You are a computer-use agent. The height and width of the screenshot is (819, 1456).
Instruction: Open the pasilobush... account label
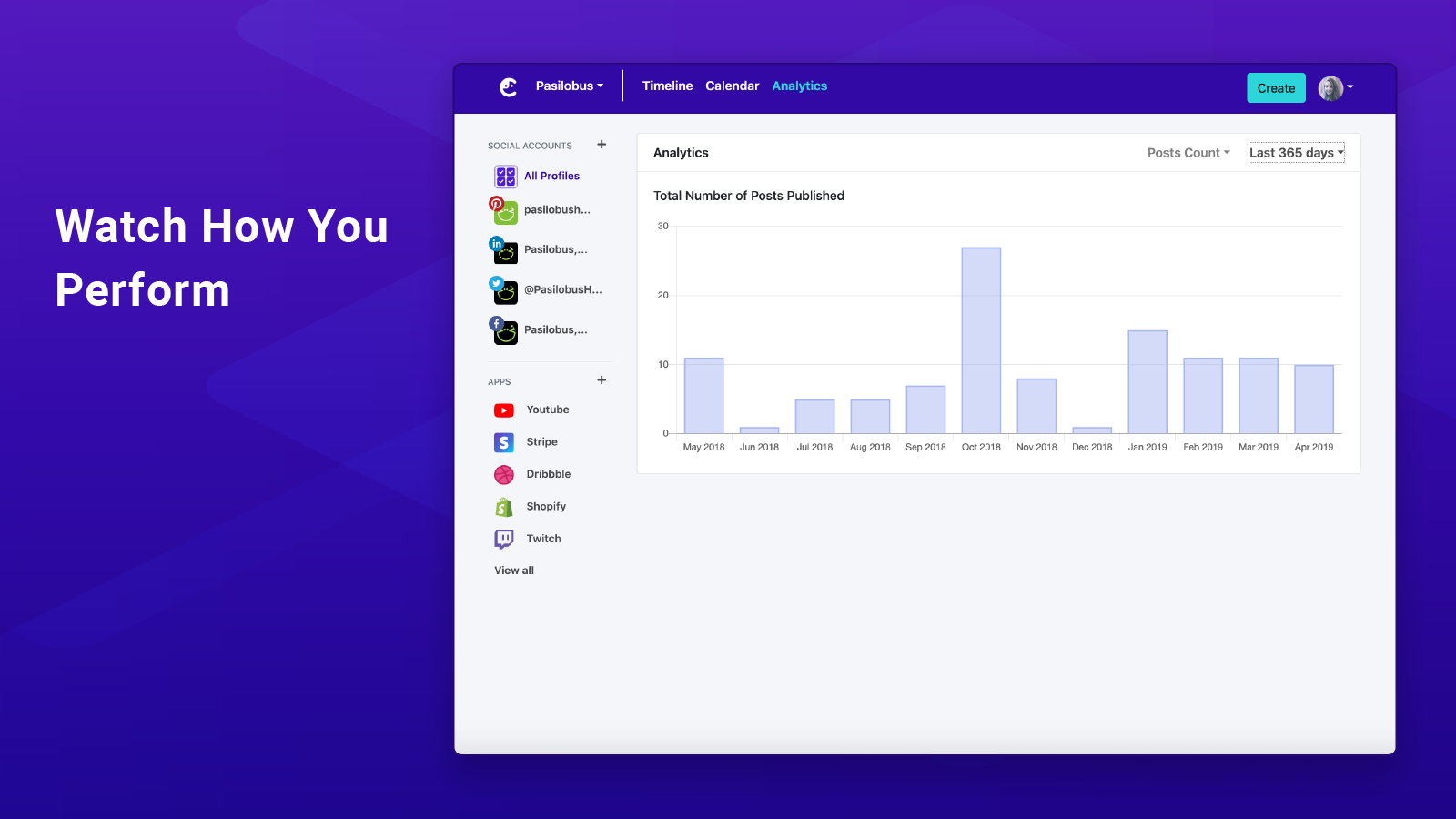click(557, 210)
